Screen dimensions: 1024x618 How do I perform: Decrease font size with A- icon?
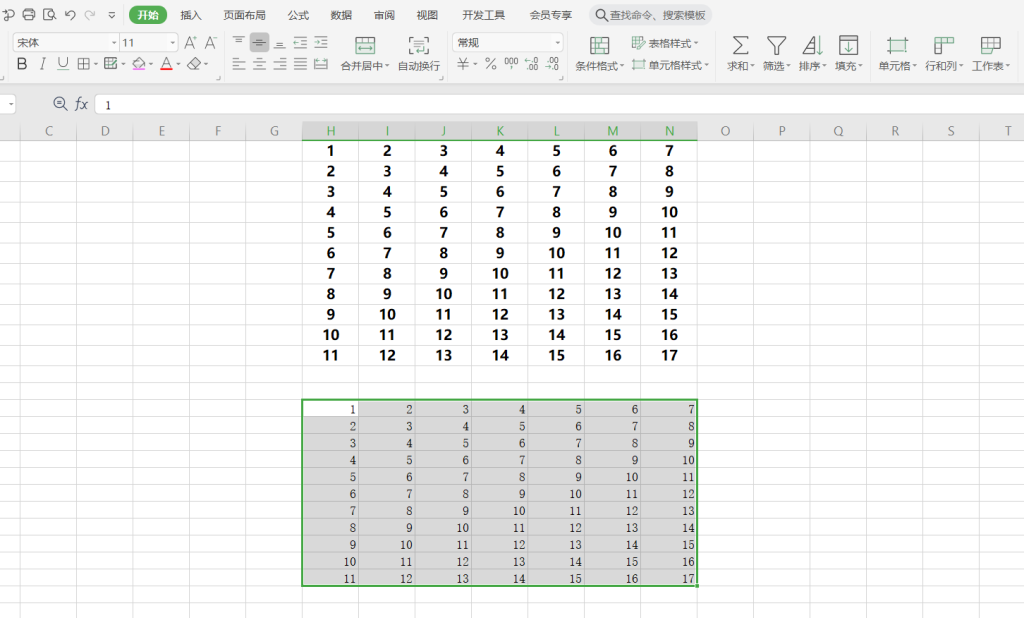pyautogui.click(x=210, y=42)
